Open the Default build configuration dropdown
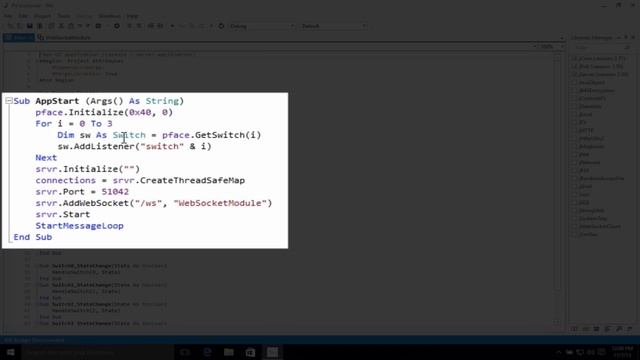 (333, 26)
